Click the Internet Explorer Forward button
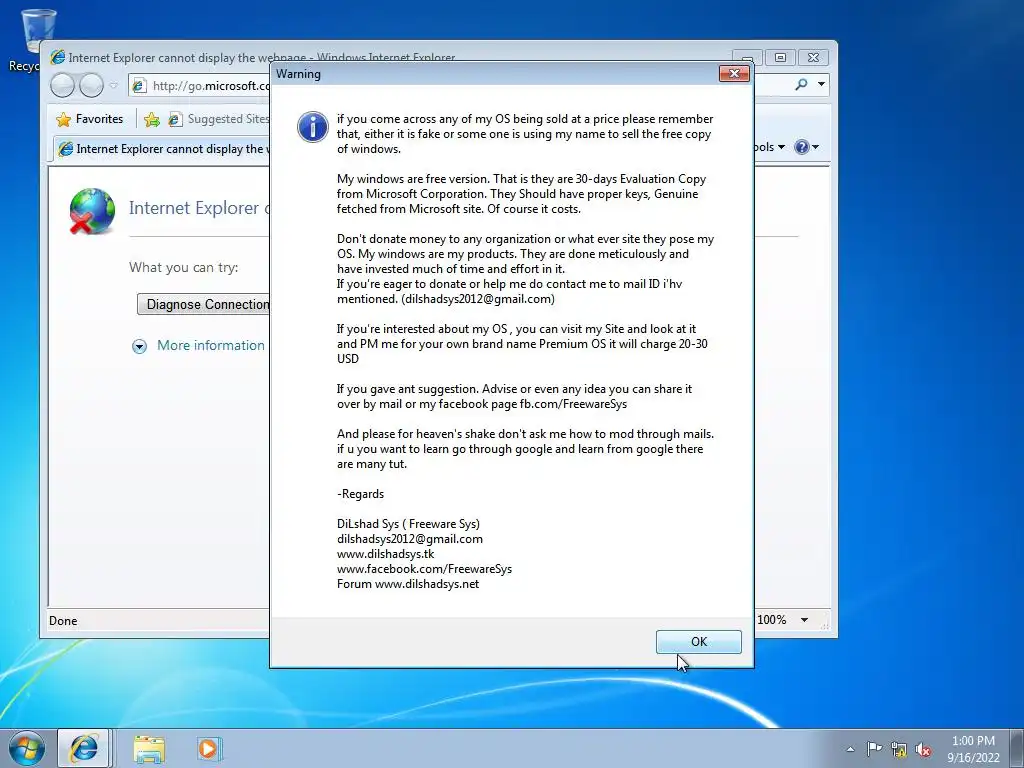 (x=91, y=85)
